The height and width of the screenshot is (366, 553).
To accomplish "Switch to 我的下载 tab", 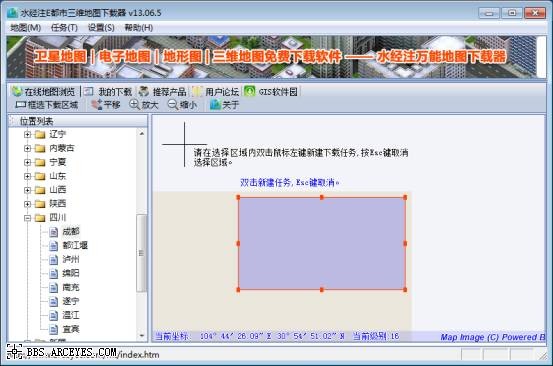I will [108, 92].
